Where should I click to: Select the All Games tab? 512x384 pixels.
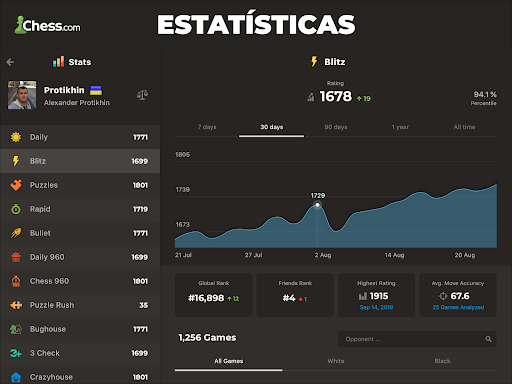tap(228, 361)
